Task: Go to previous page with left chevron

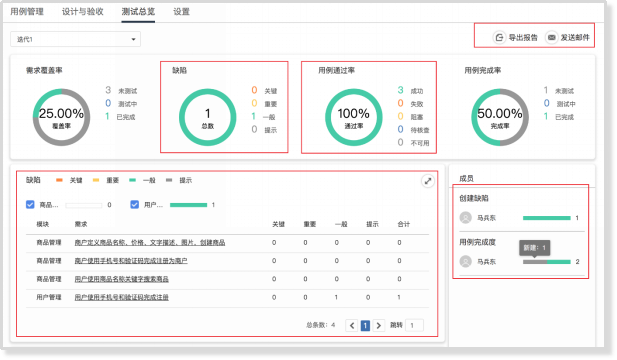Action: (352, 325)
